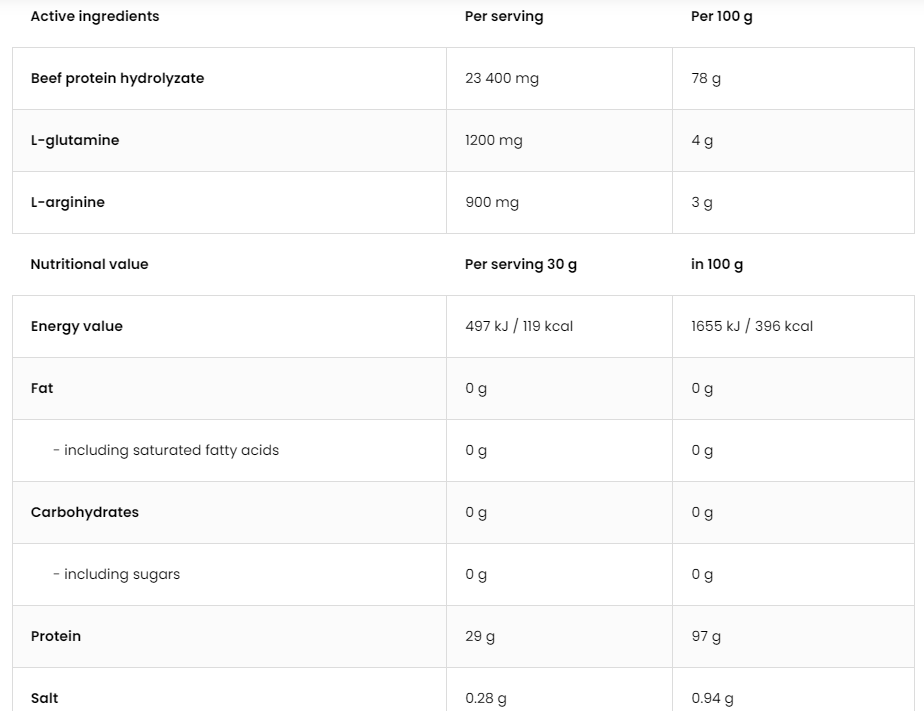This screenshot has width=924, height=711.
Task: Select the 900 mg cell
Action: 492,202
